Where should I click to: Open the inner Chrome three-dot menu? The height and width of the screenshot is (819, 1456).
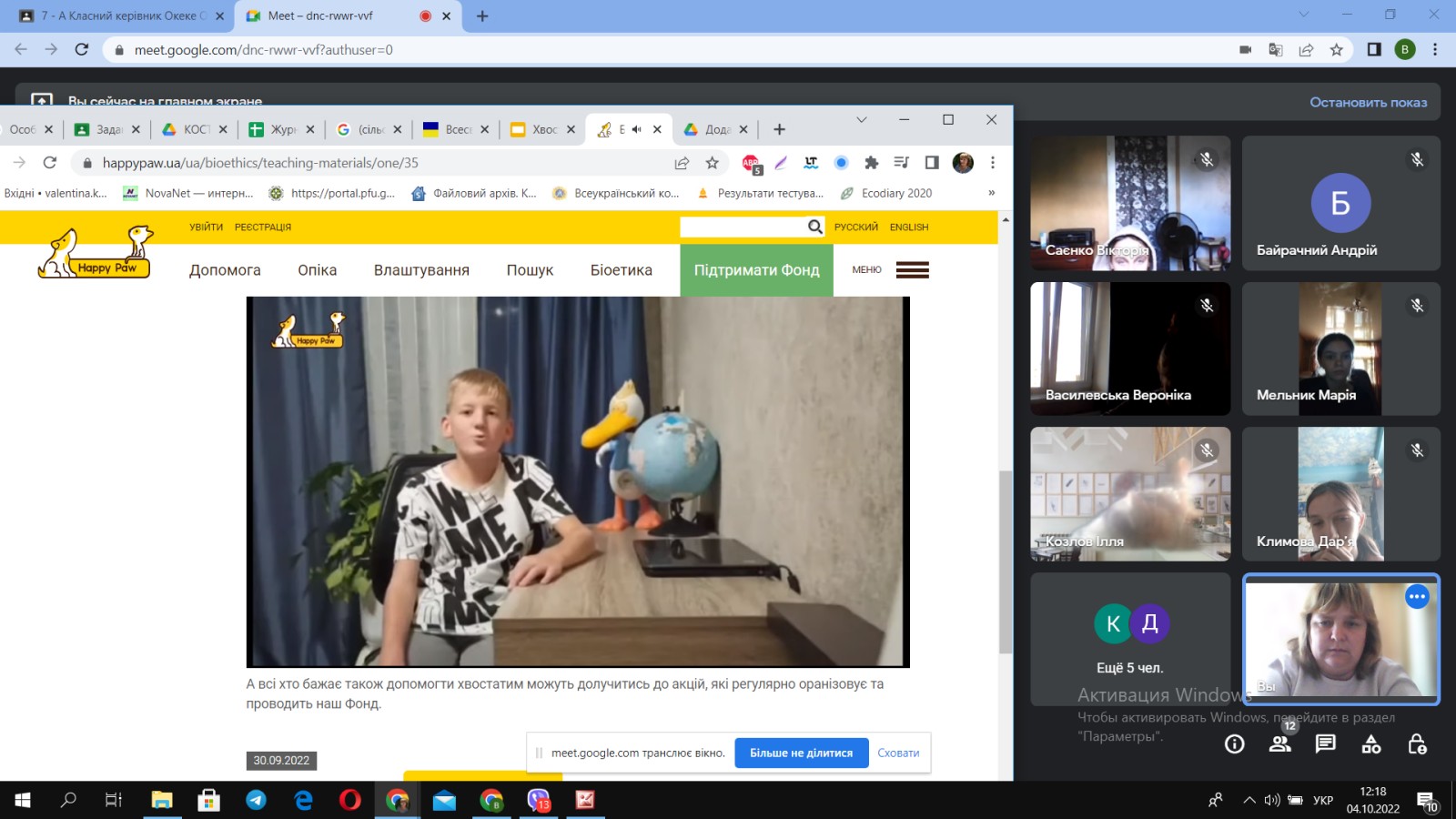[x=993, y=163]
